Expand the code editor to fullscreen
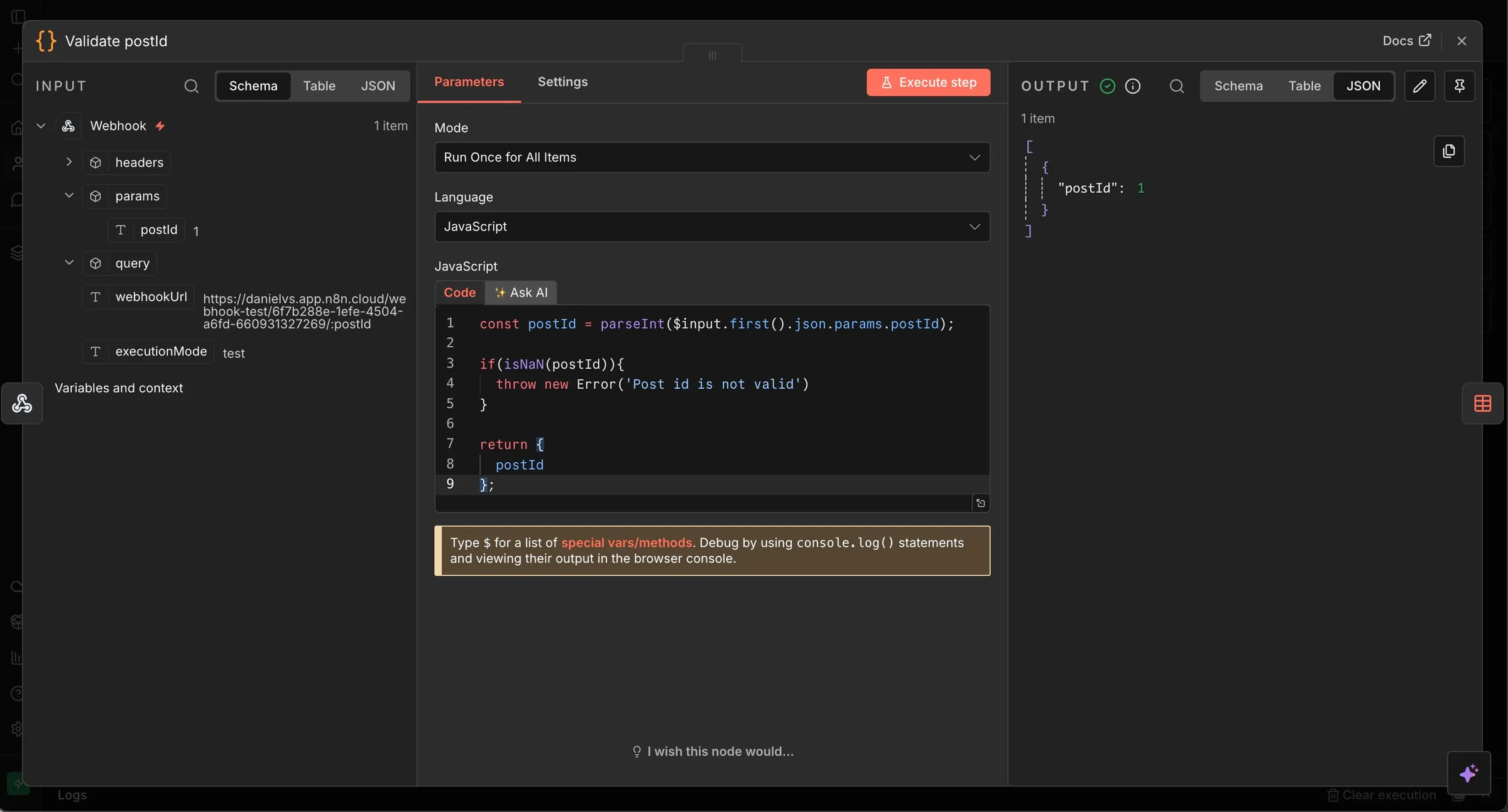Screen dimensions: 1508x812 click(980, 503)
